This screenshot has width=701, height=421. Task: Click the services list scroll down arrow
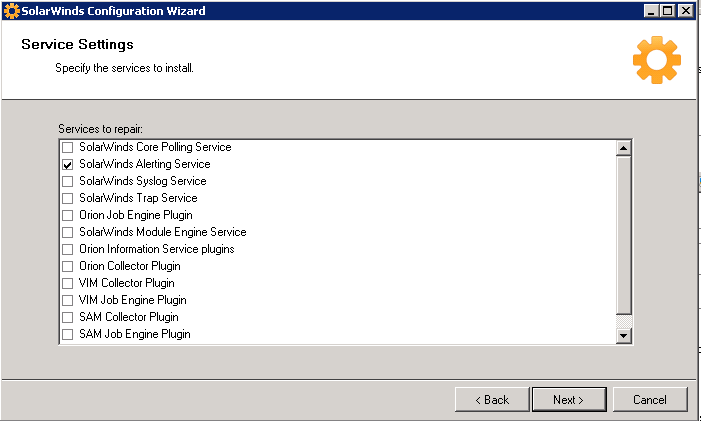[x=624, y=336]
